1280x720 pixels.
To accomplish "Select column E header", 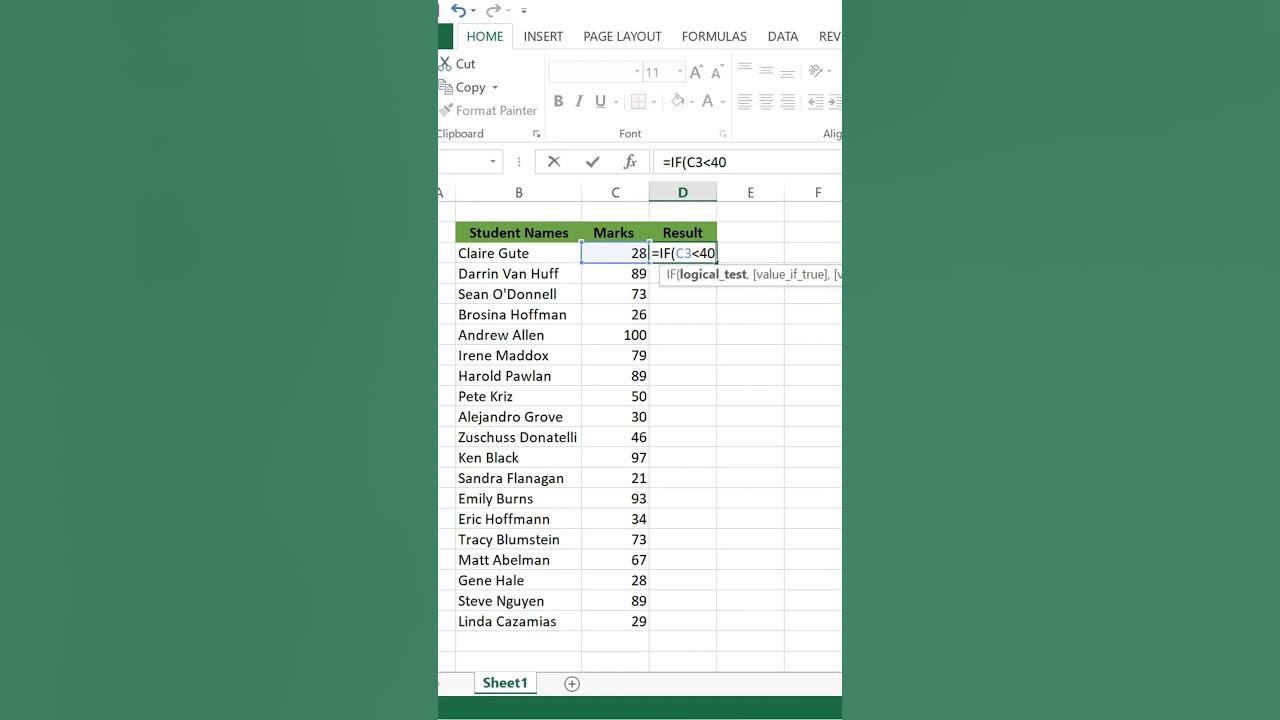I will click(750, 192).
